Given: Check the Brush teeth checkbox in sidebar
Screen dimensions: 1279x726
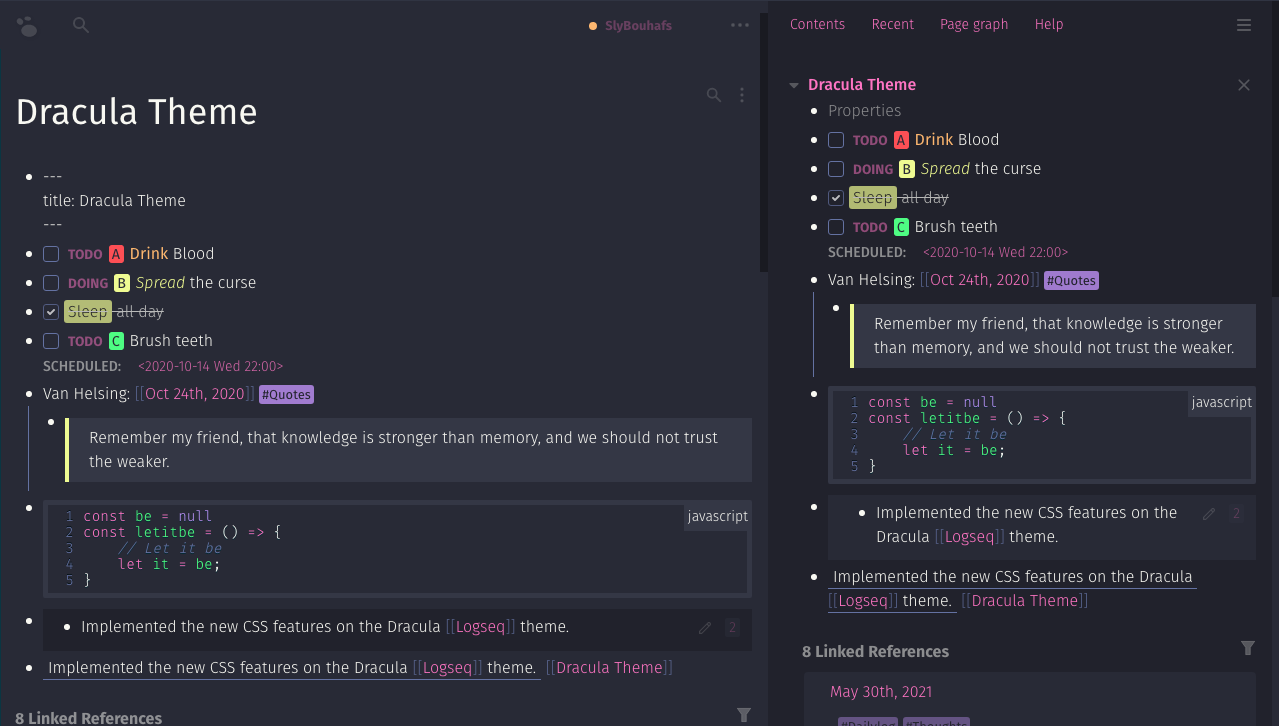Looking at the screenshot, I should tap(836, 227).
